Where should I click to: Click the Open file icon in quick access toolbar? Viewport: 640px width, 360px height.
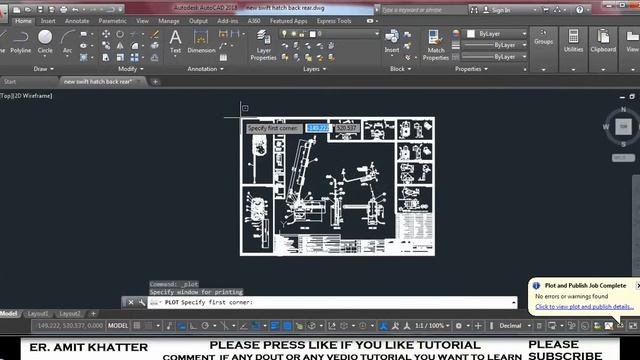[28, 9]
